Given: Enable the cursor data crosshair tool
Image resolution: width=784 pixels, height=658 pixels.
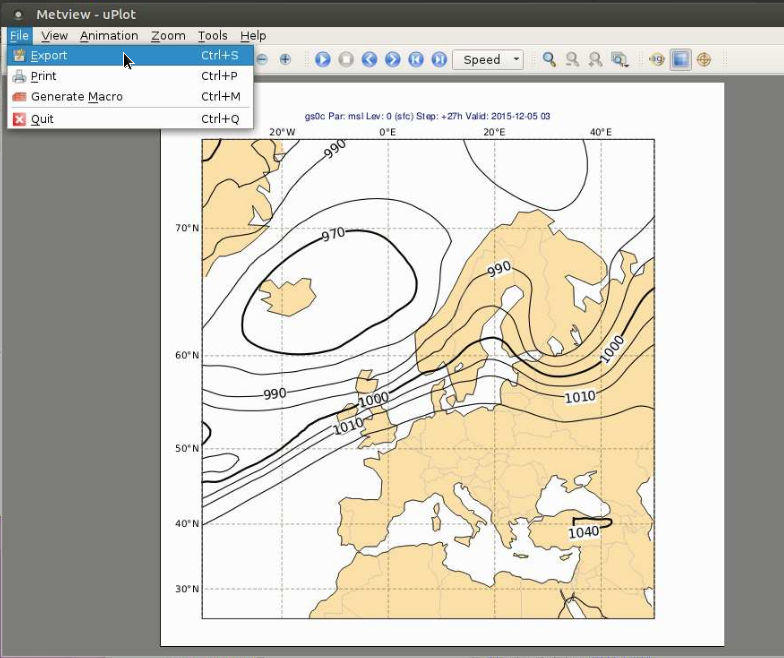Looking at the screenshot, I should 704,60.
